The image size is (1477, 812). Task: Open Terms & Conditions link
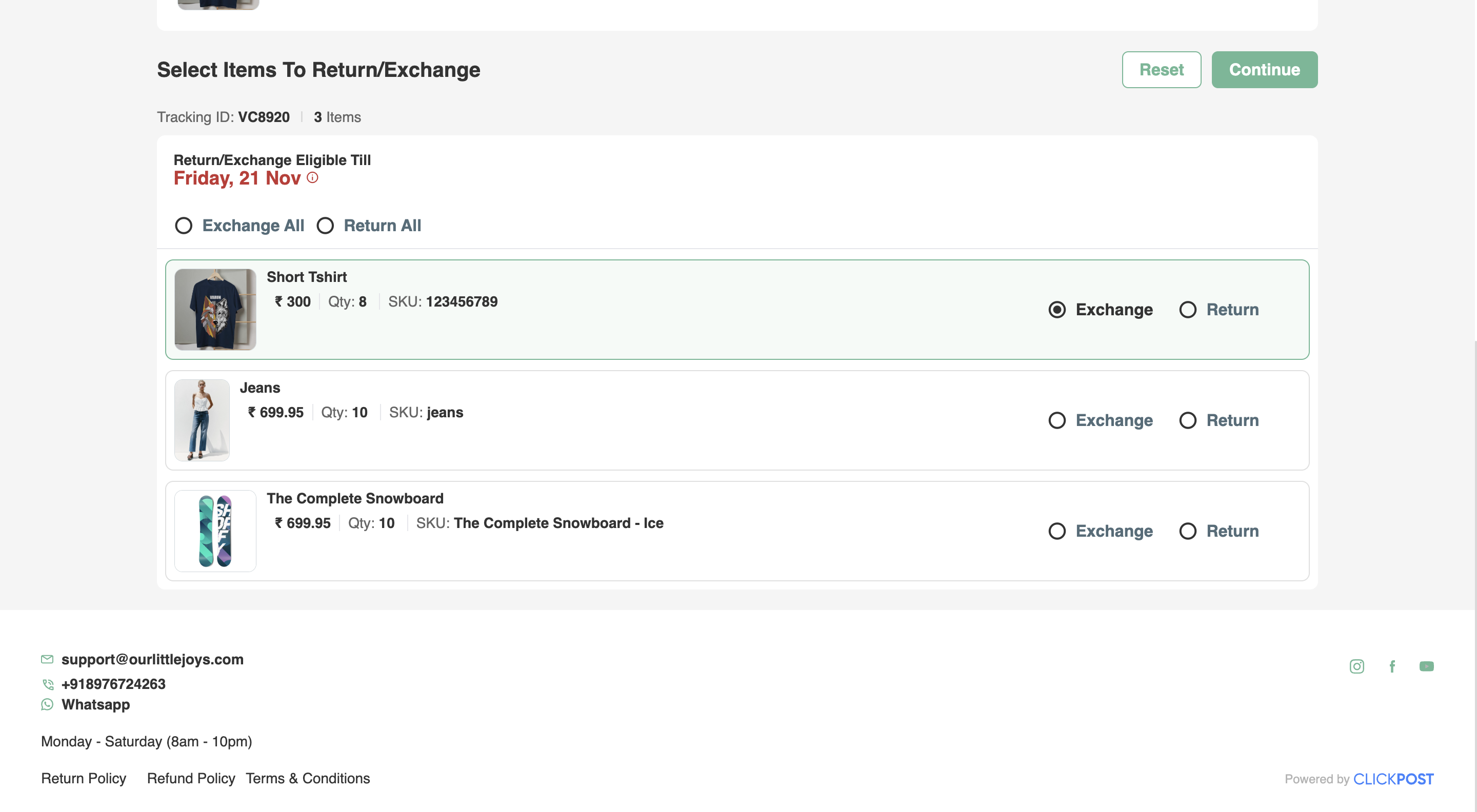coord(308,778)
